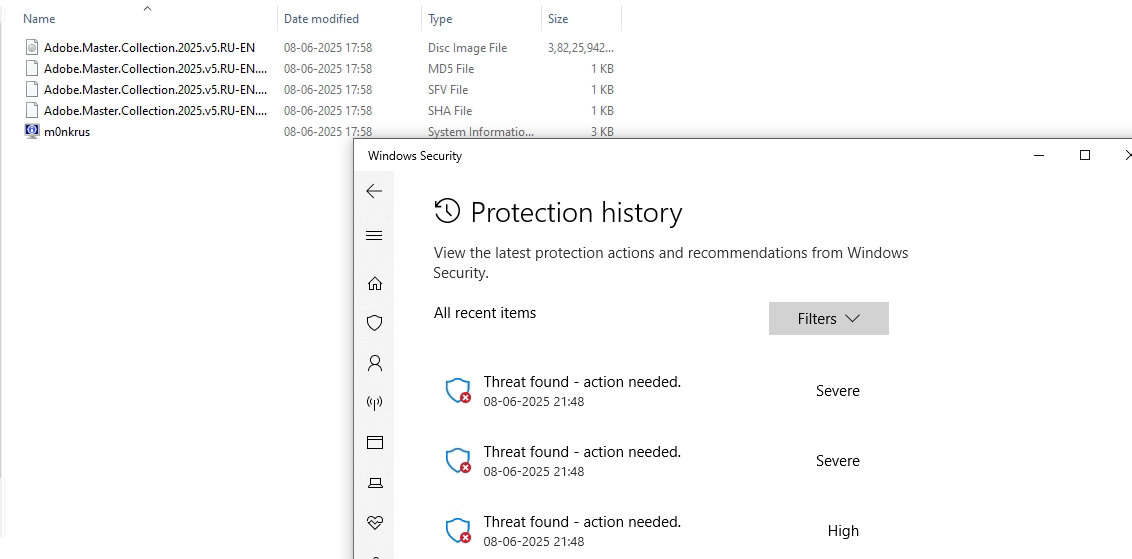Sort files by Size column
1132x559 pixels.
(x=581, y=19)
